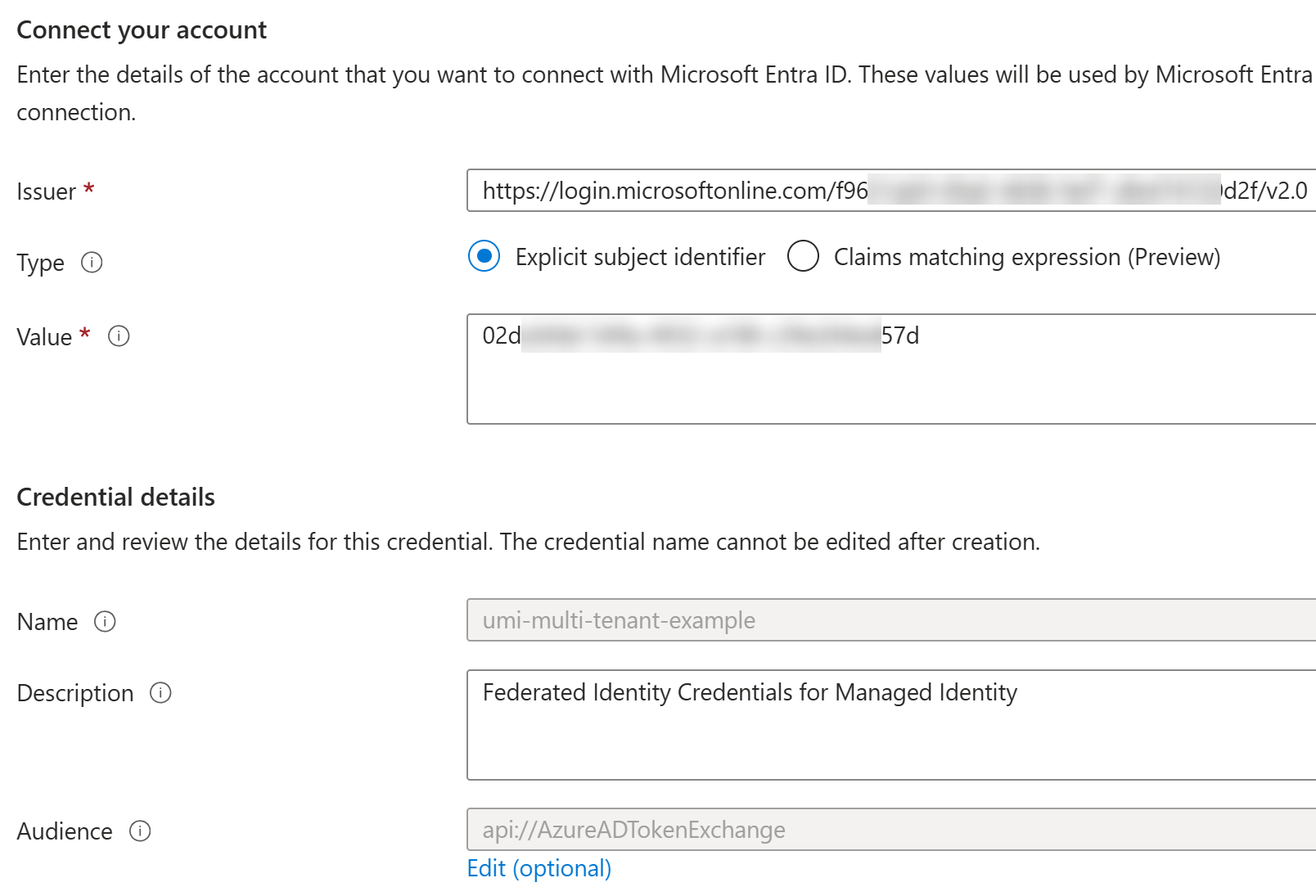Click inside the Value text area

click(891, 369)
